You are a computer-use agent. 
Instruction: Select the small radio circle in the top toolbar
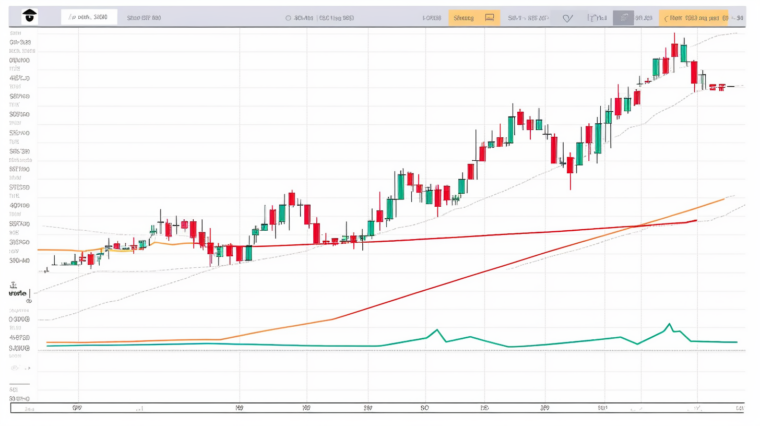click(x=288, y=17)
